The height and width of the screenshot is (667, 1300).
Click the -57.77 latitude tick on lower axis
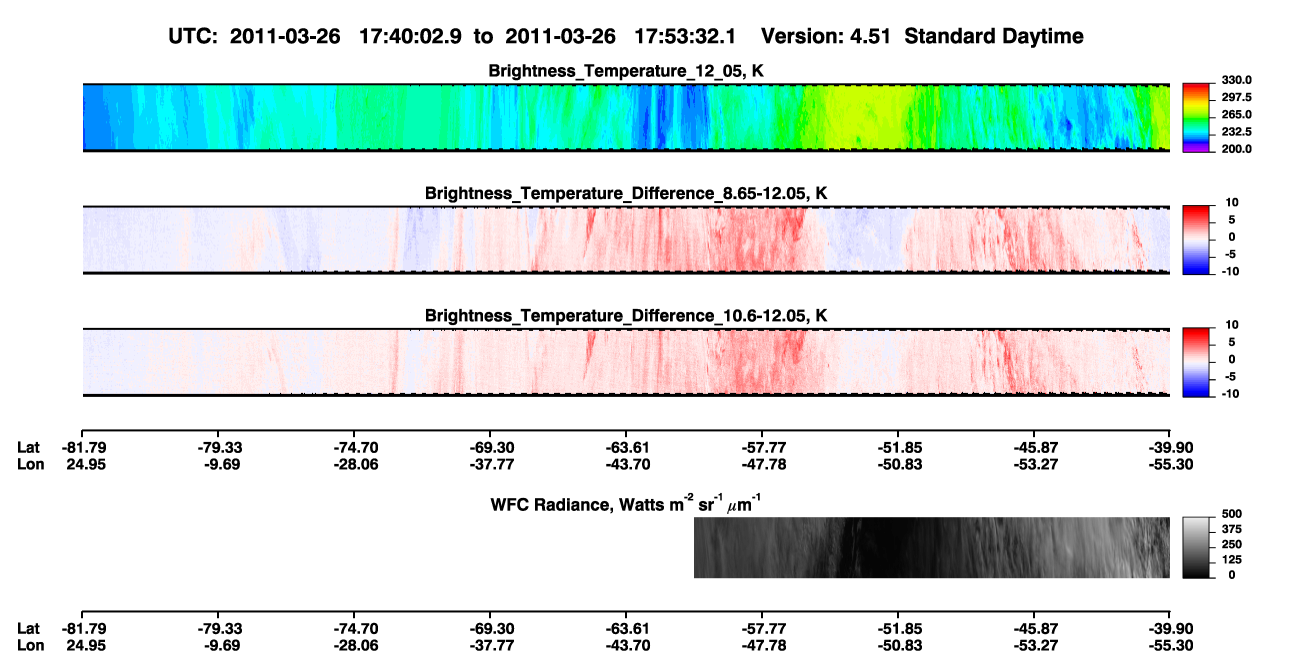tap(761, 629)
